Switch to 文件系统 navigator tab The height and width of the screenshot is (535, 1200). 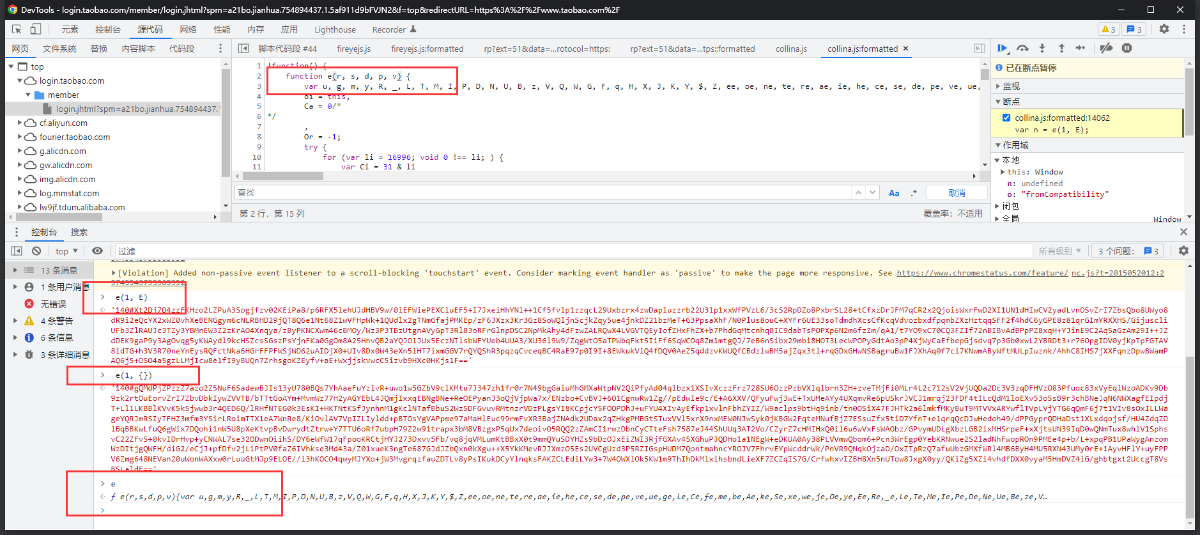click(x=59, y=48)
